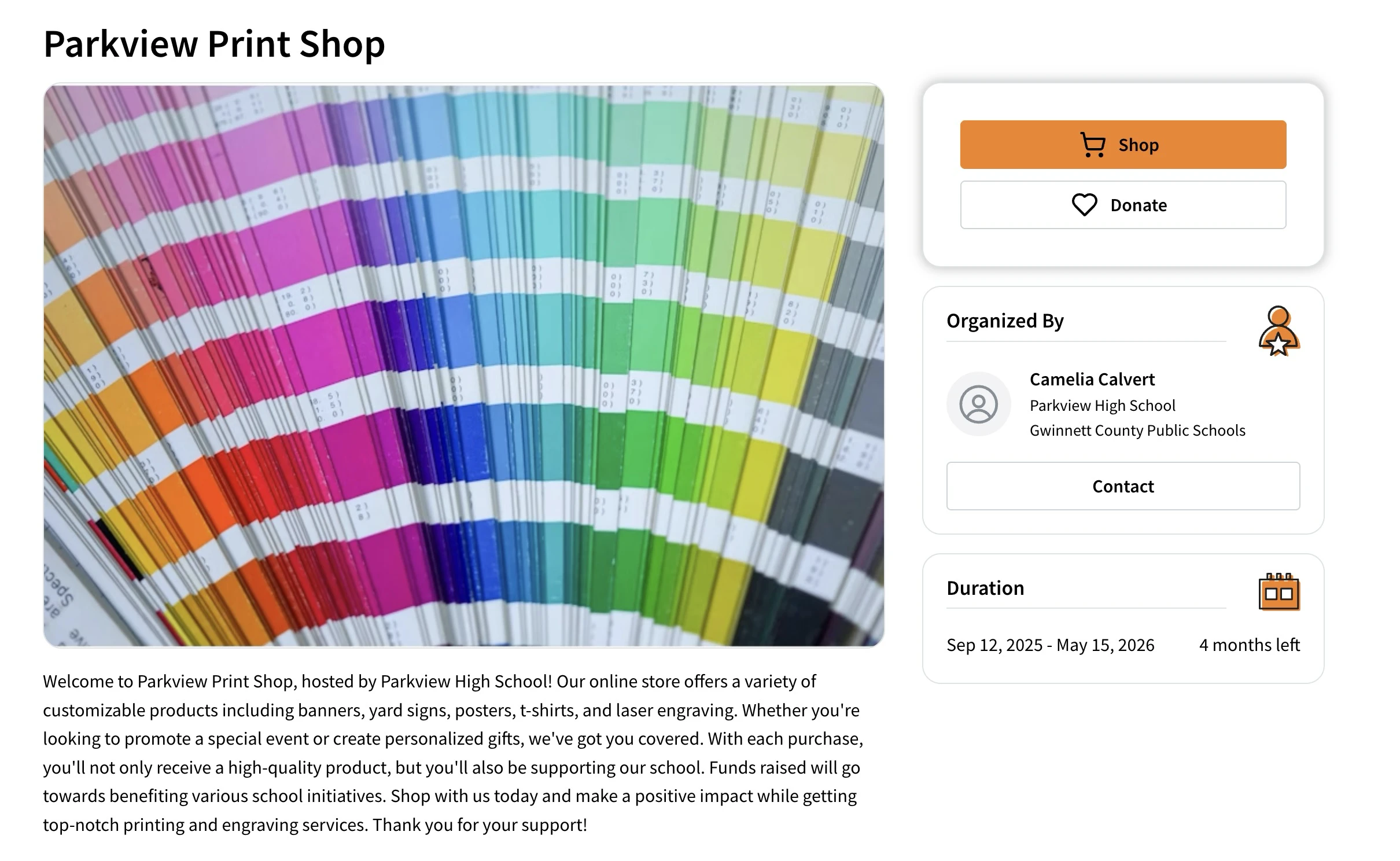The image size is (1400, 861).
Task: Click the welcome description paragraph
Action: point(451,753)
